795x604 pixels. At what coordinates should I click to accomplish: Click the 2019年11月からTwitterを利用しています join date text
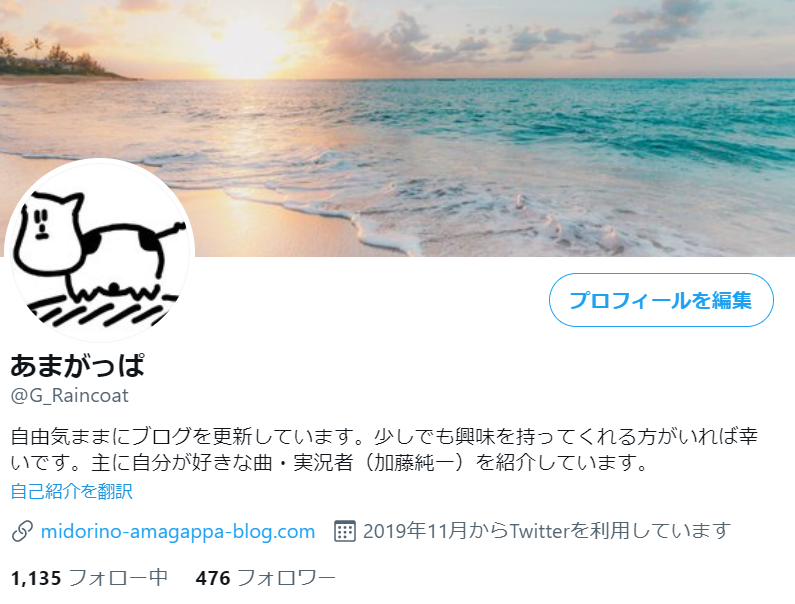pos(547,531)
